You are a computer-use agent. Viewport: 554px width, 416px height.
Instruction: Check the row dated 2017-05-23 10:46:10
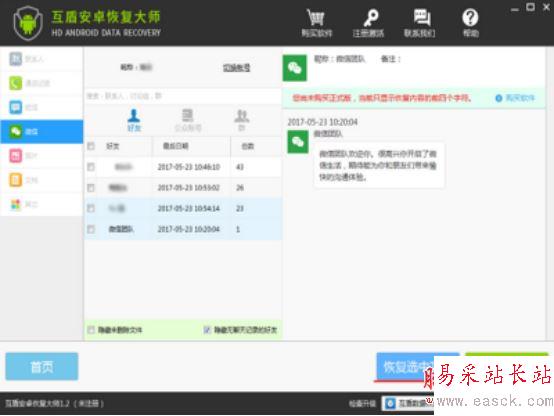tap(91, 167)
